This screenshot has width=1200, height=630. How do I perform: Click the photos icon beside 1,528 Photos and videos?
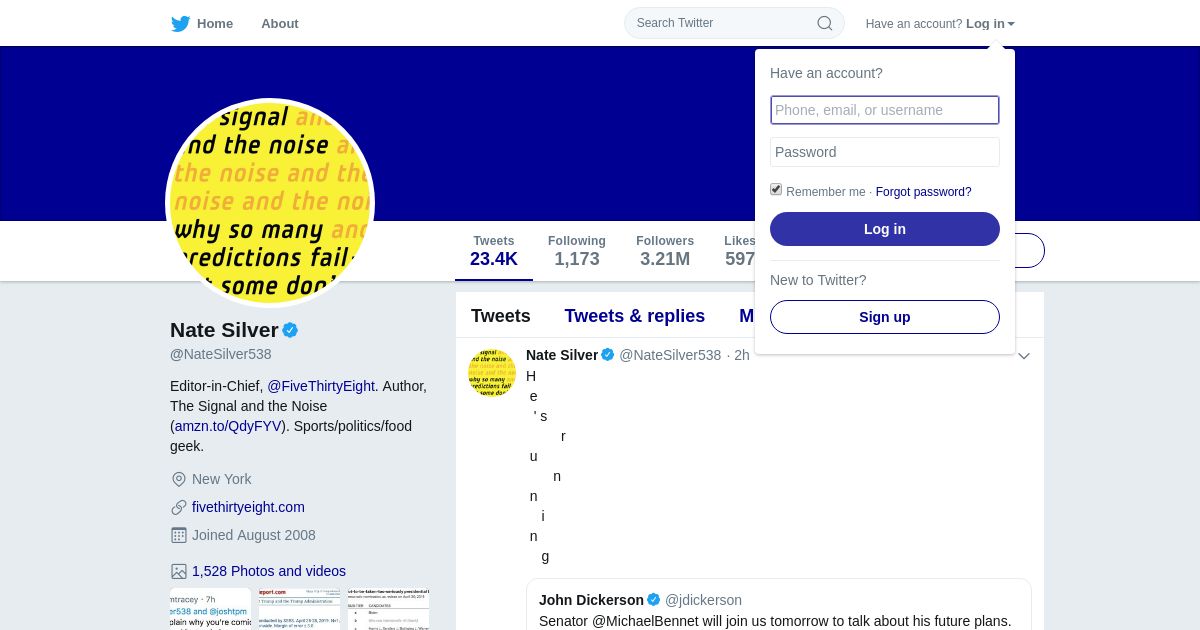(x=179, y=571)
